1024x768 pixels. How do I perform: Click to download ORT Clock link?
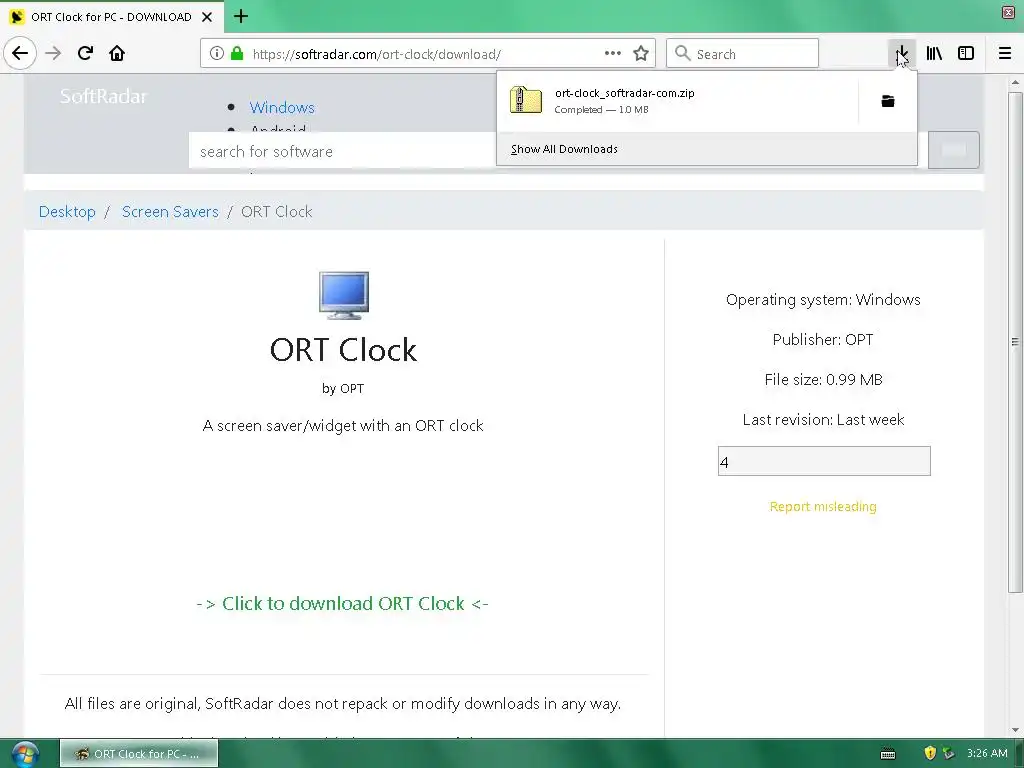[x=343, y=603]
